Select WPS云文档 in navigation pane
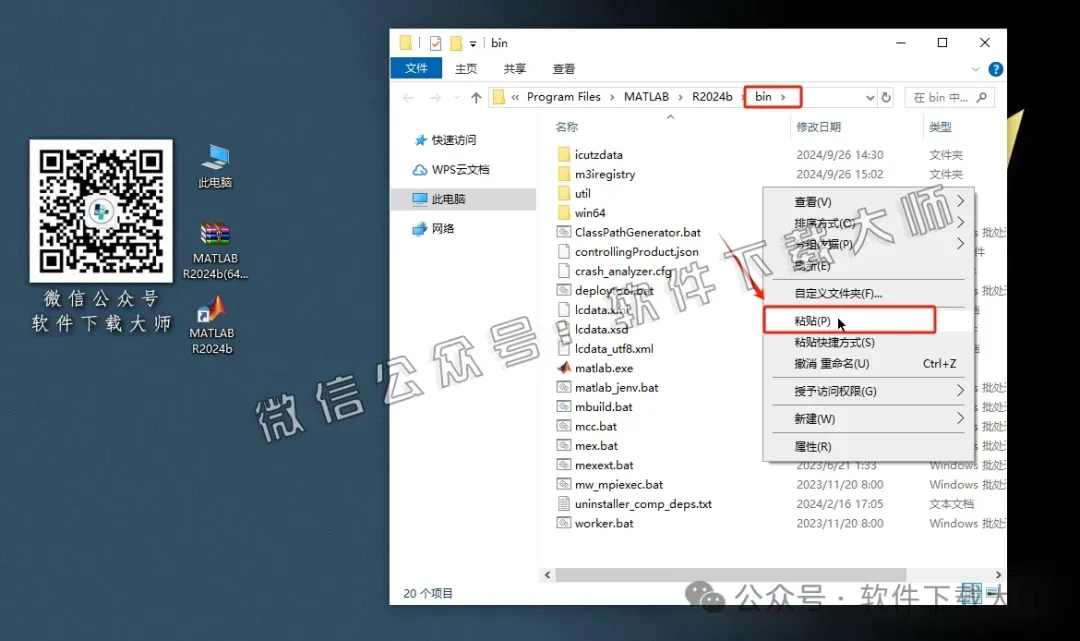Image resolution: width=1080 pixels, height=641 pixels. 451,169
